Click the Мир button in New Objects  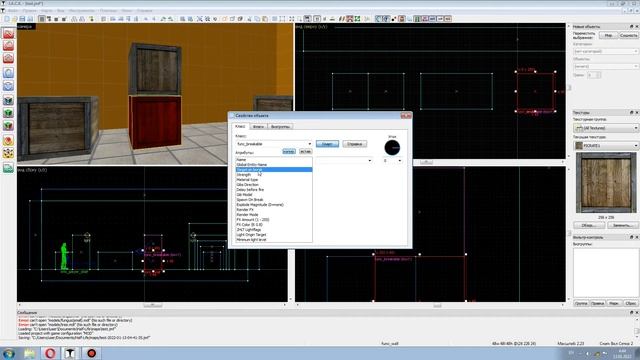pos(608,36)
